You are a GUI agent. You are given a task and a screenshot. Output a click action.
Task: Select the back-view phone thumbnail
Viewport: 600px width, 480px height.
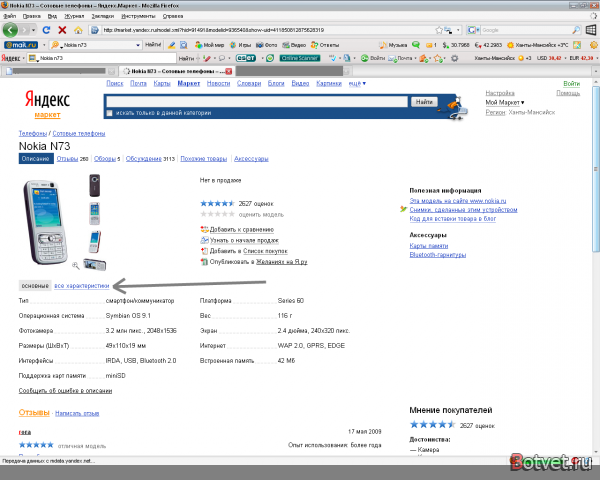tap(95, 185)
